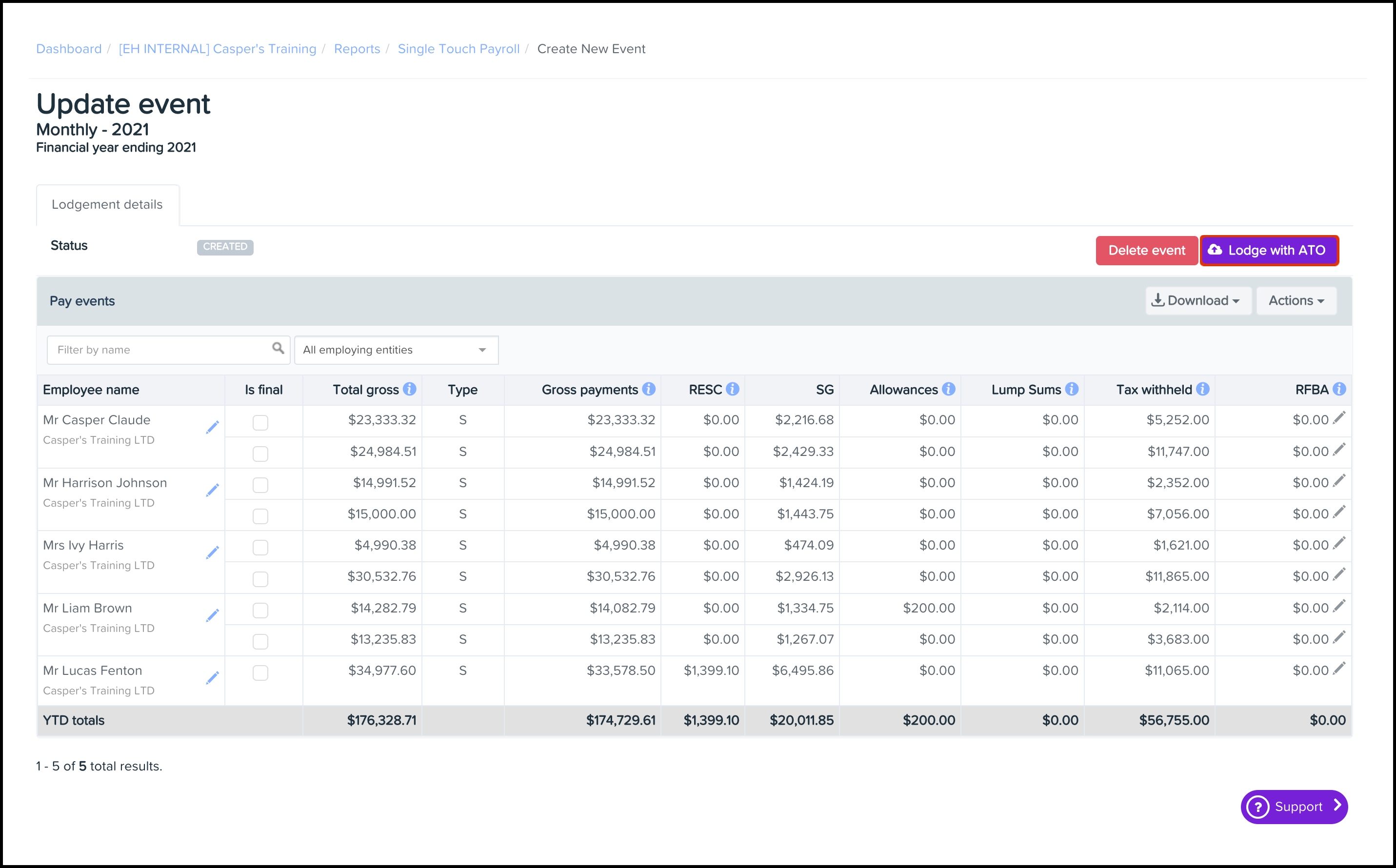The width and height of the screenshot is (1396, 868).
Task: Open the Actions dropdown menu
Action: [x=1296, y=301]
